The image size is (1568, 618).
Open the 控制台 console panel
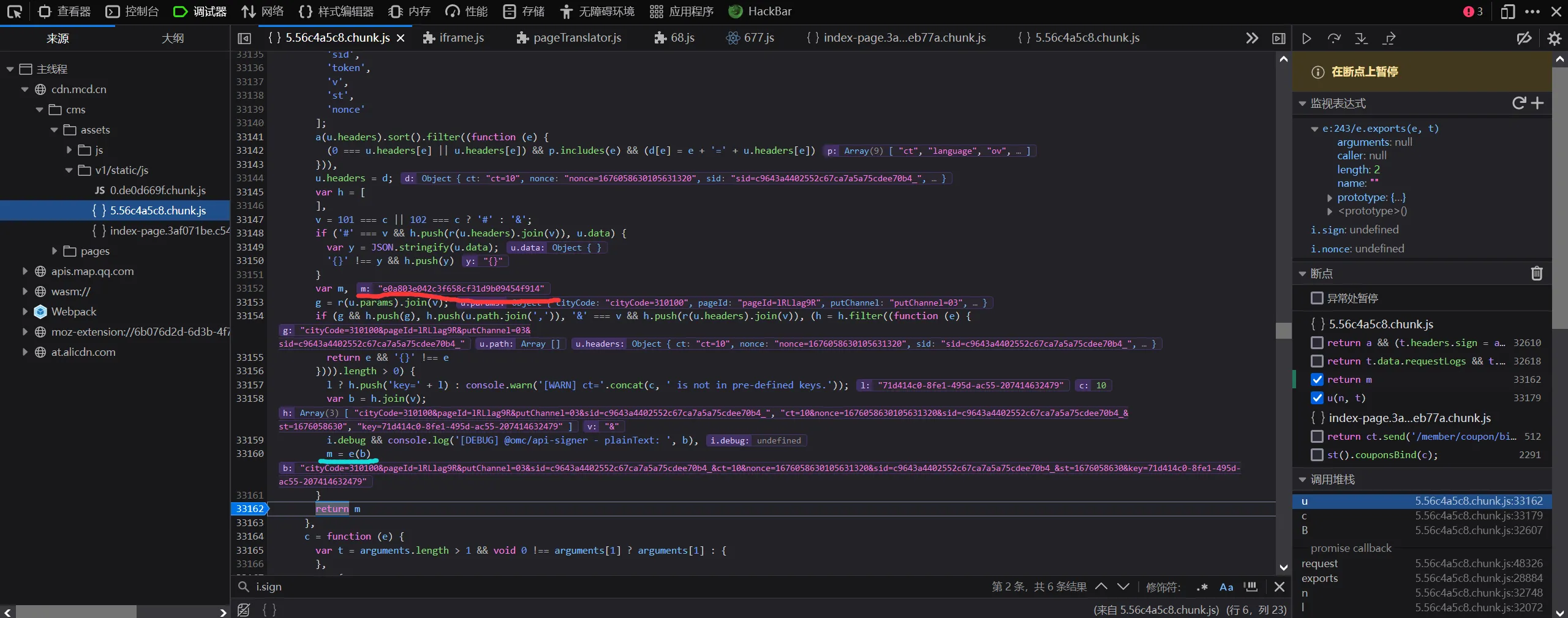[x=132, y=12]
